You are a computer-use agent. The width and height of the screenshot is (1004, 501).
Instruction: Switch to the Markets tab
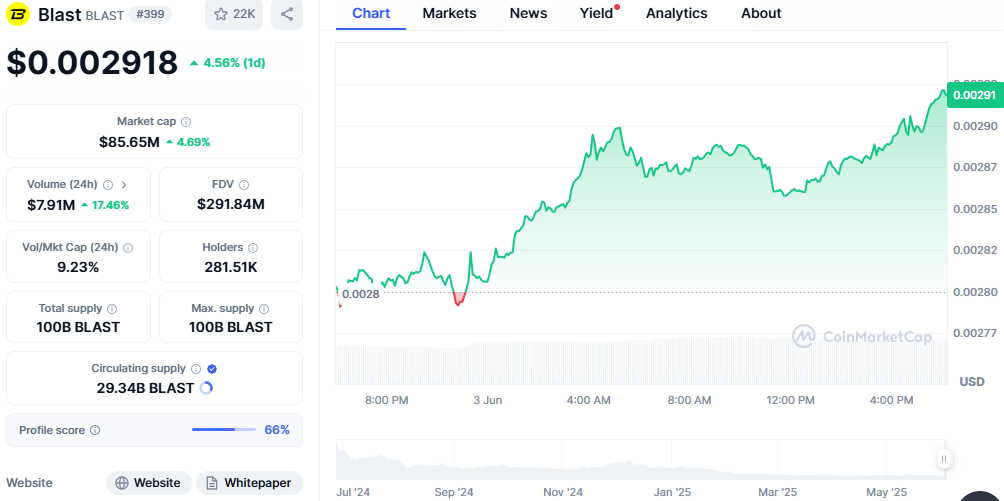449,13
